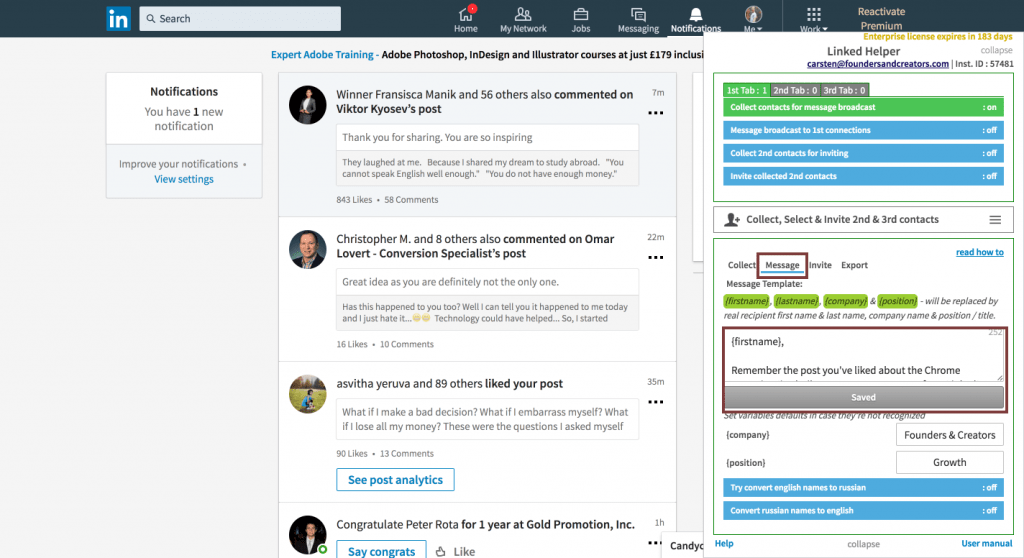
Task: Open Christopher M.'s profile photo
Action: [308, 249]
